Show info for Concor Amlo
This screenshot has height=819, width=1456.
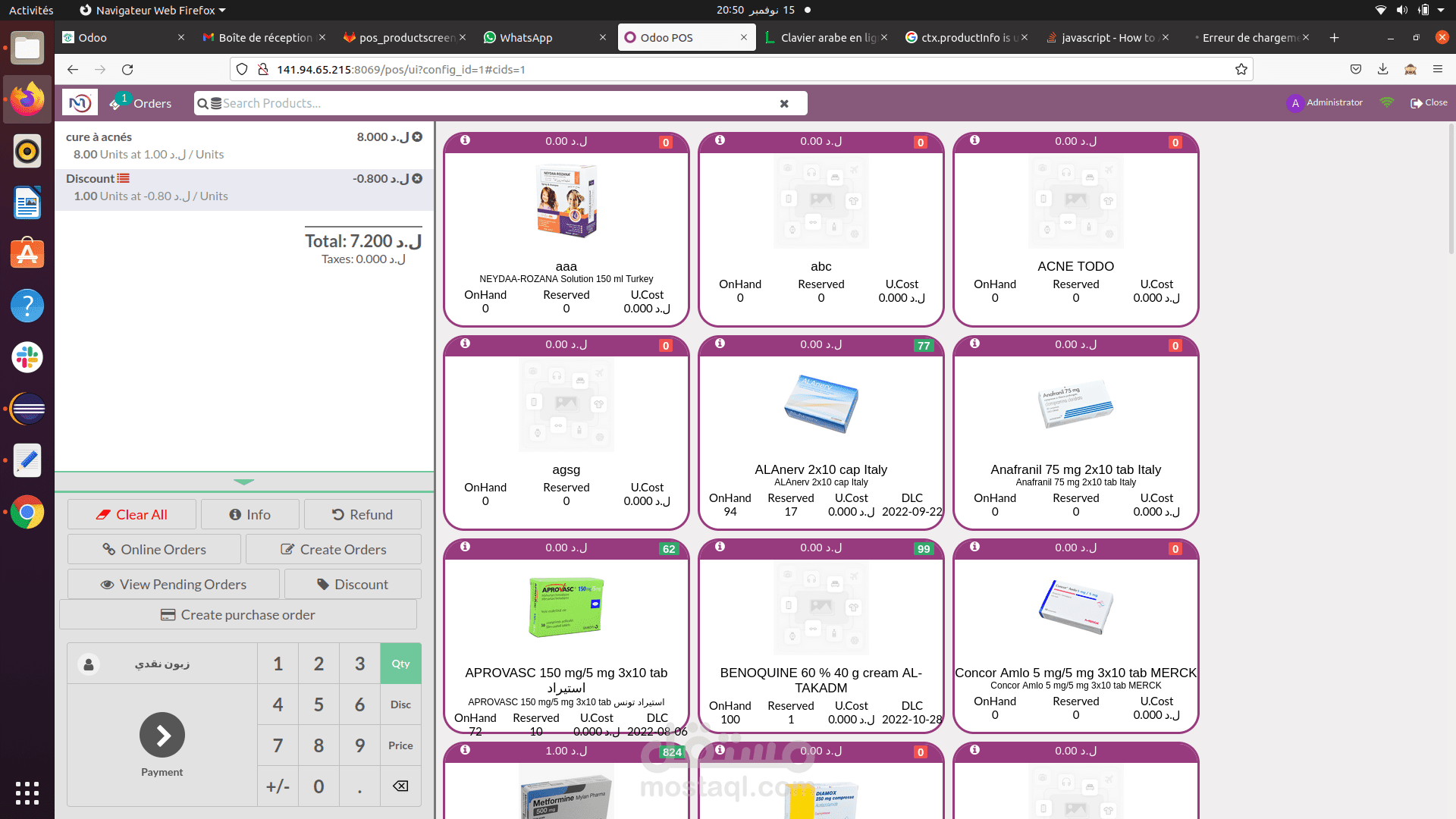pyautogui.click(x=974, y=547)
